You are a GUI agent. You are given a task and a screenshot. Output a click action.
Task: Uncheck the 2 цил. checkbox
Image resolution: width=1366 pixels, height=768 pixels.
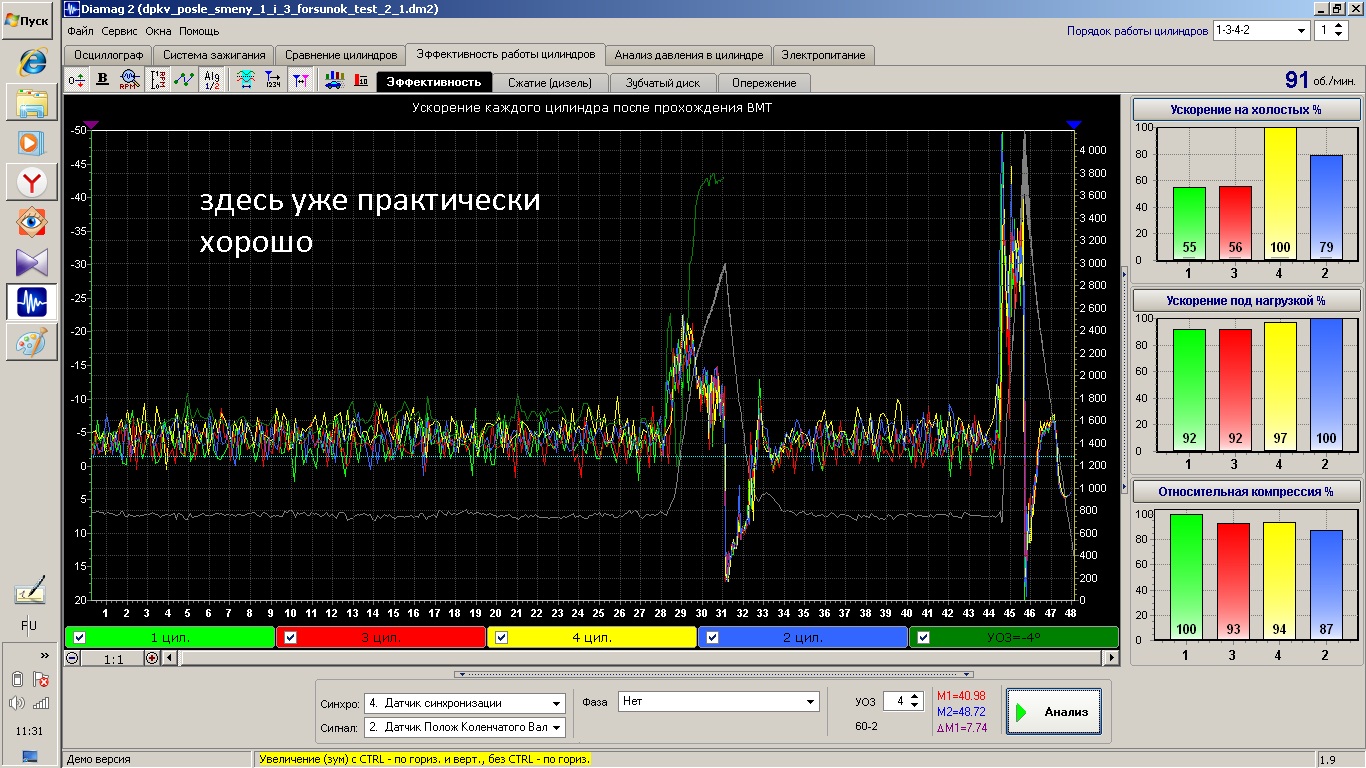(x=713, y=637)
